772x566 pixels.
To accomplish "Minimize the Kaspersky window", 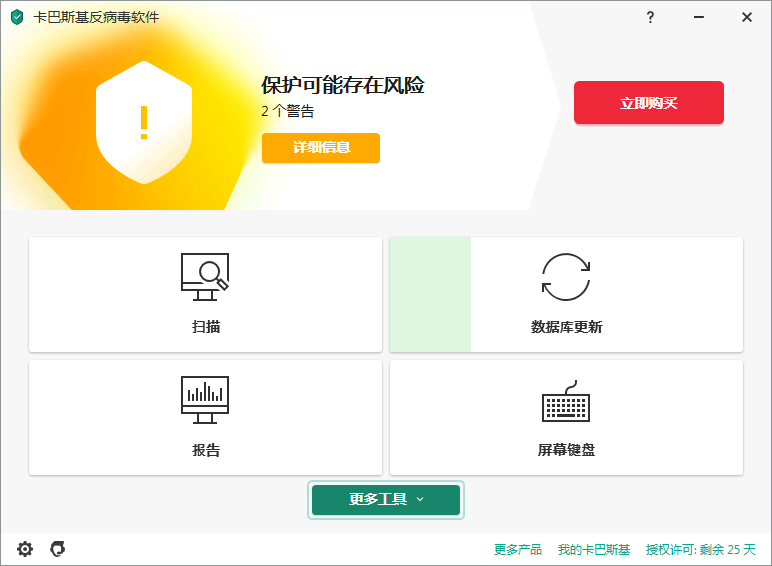I will click(x=699, y=17).
